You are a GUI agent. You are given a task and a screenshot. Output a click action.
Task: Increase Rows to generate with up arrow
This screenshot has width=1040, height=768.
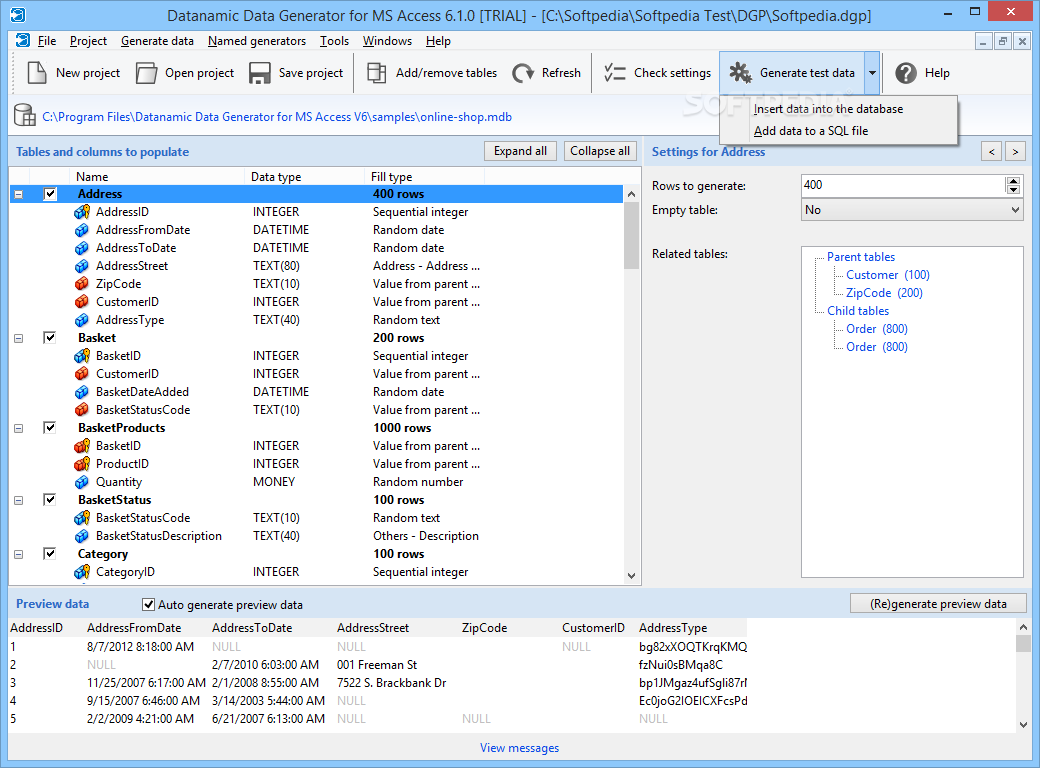(x=1013, y=181)
